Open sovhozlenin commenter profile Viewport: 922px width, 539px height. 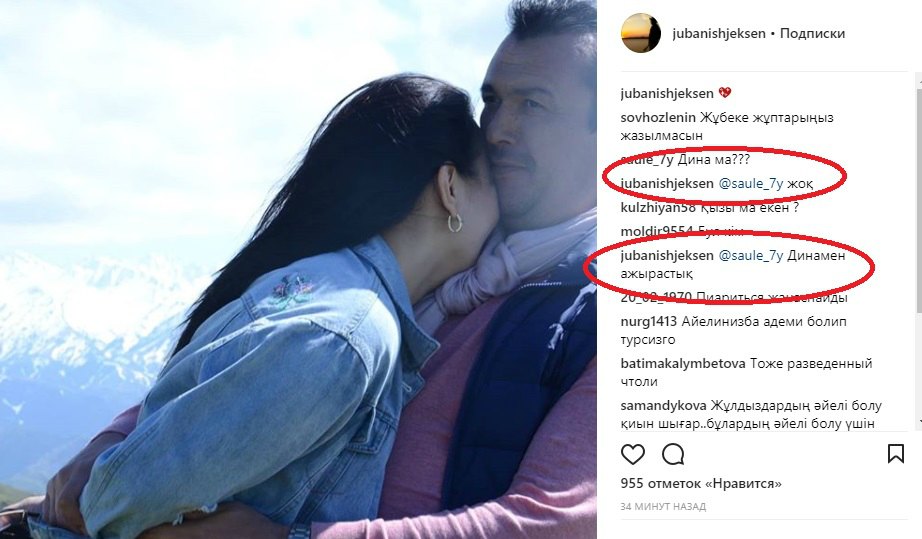coord(658,118)
